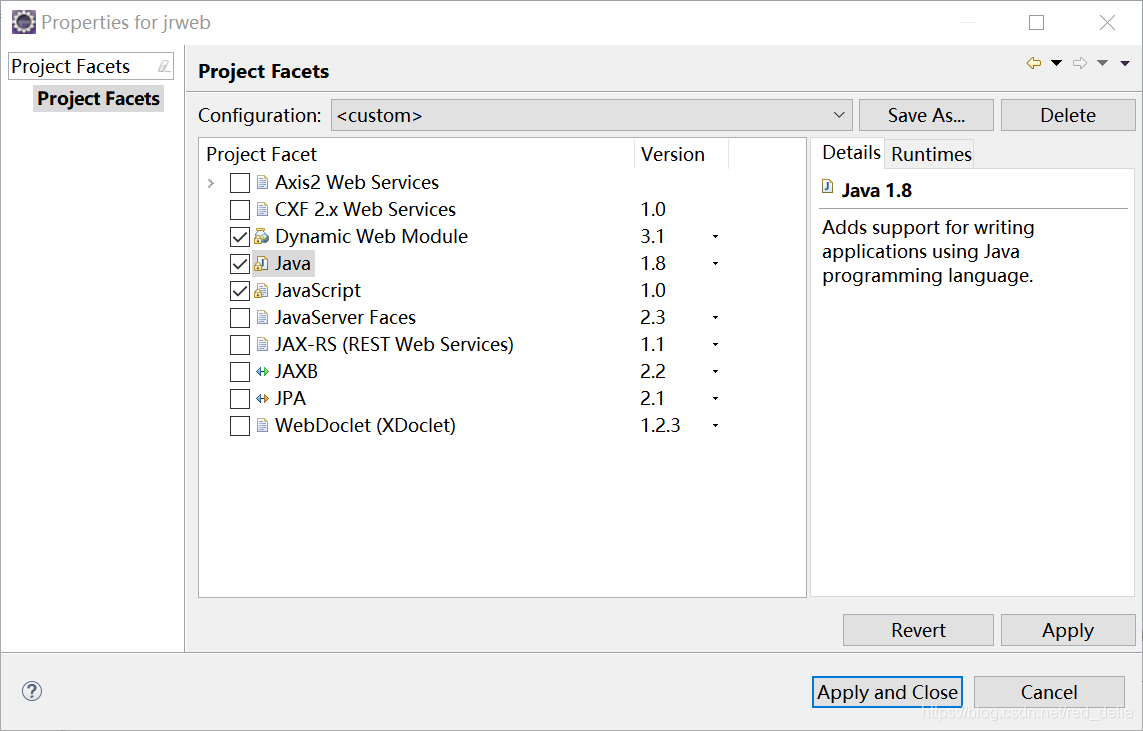Viewport: 1143px width, 731px height.
Task: Check the CXF 2.x Web Services box
Action: point(240,210)
